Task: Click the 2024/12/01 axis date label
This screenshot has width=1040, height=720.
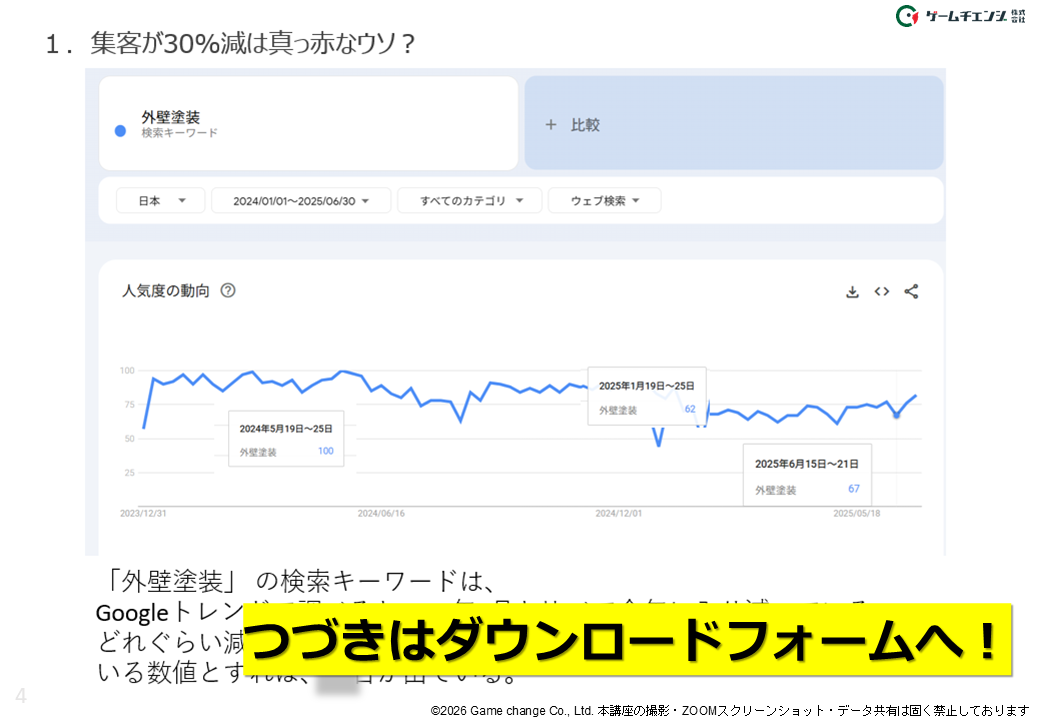Action: click(x=618, y=513)
